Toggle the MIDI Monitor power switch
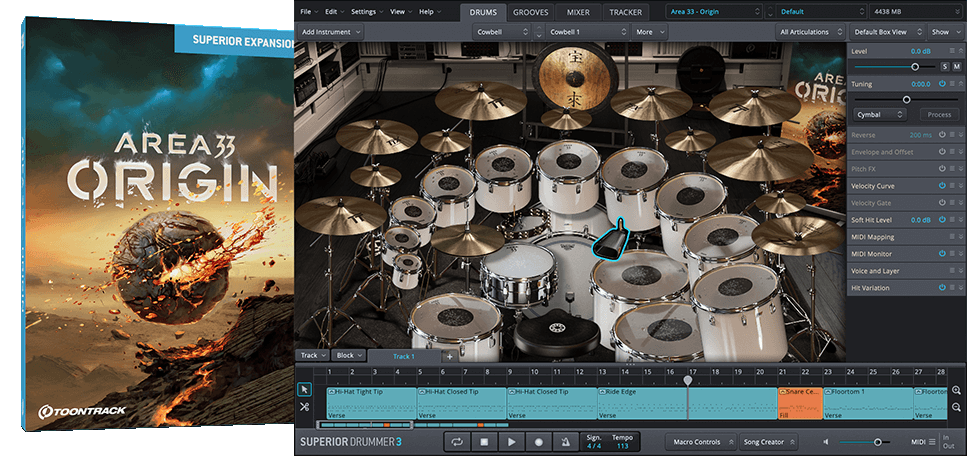This screenshot has width=979, height=457. 942,254
